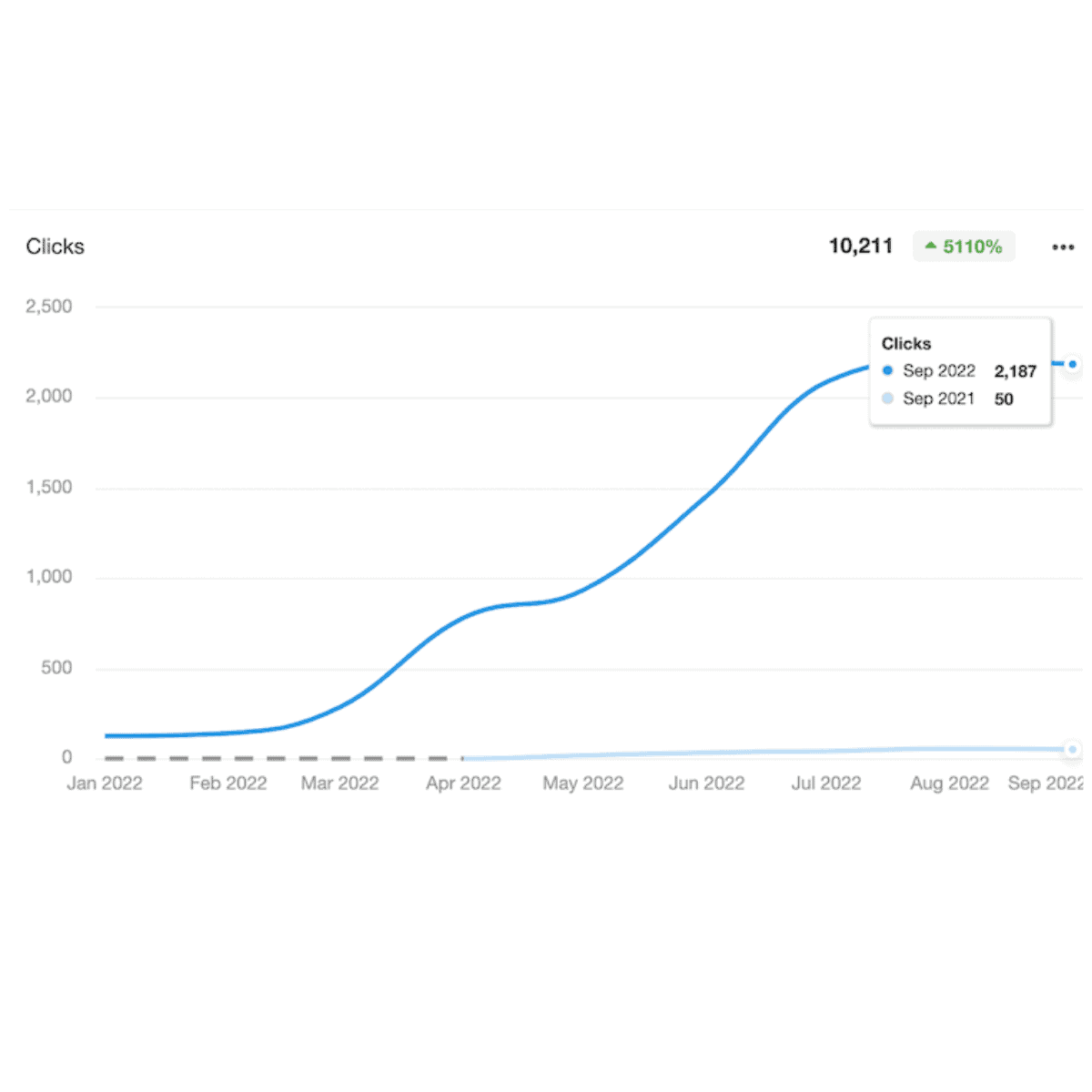Select the May 2022 axis label
Image resolution: width=1092 pixels, height=1092 pixels.
(x=583, y=784)
